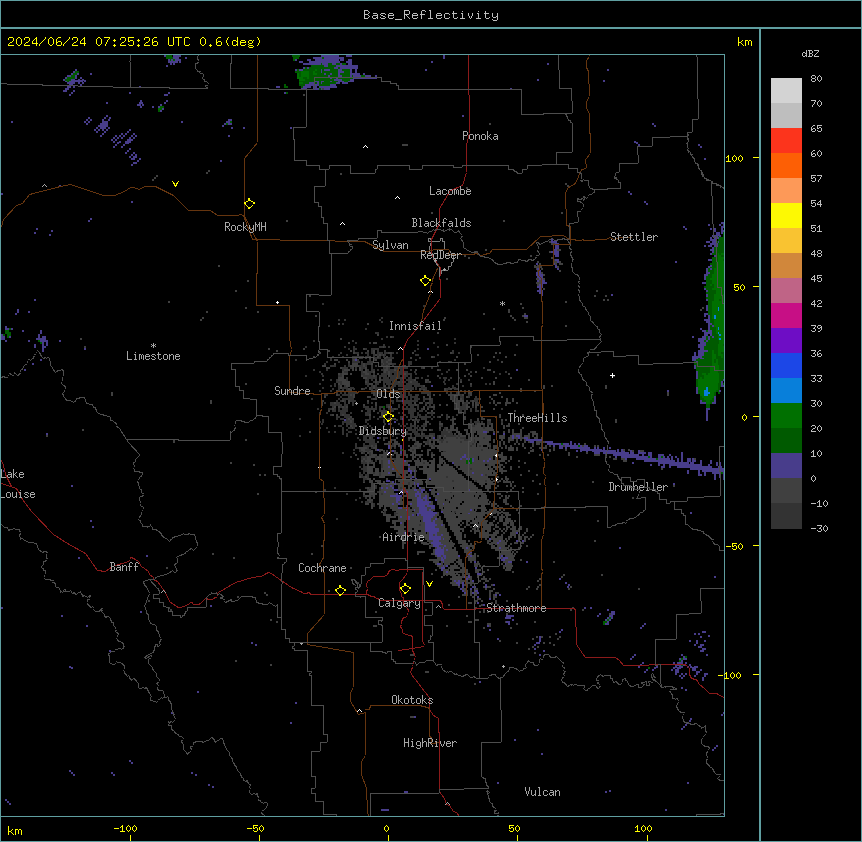Click the Ponoka city label

coord(480,136)
